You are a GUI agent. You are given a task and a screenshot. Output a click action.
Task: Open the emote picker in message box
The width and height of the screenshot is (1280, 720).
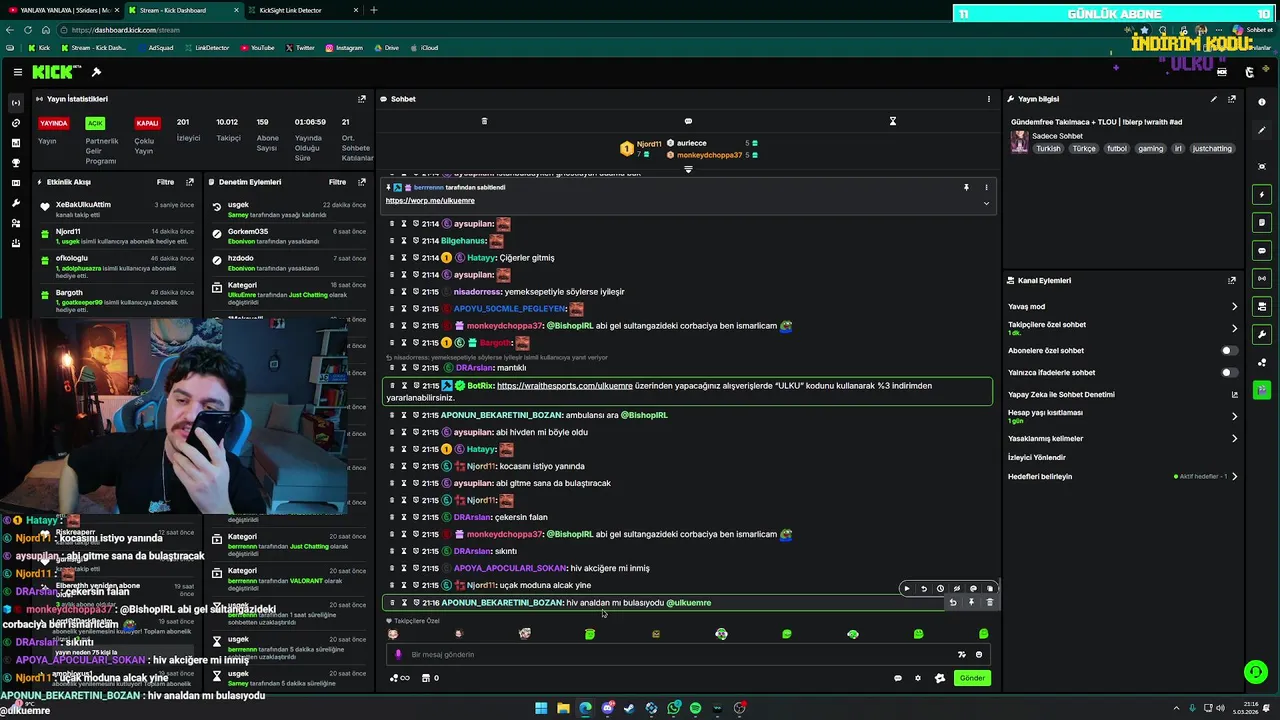click(x=979, y=655)
